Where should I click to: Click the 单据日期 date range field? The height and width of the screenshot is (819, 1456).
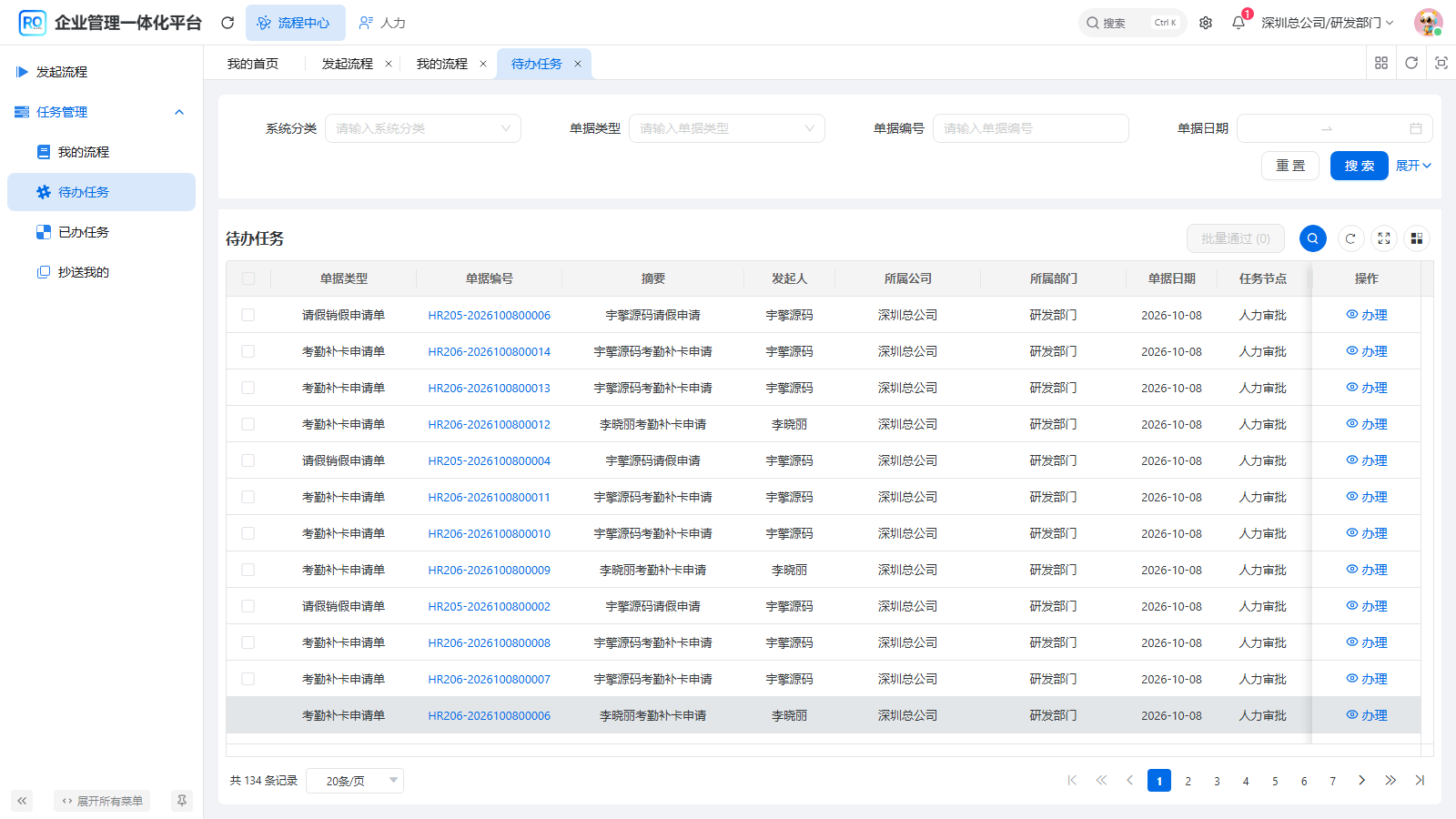point(1335,128)
